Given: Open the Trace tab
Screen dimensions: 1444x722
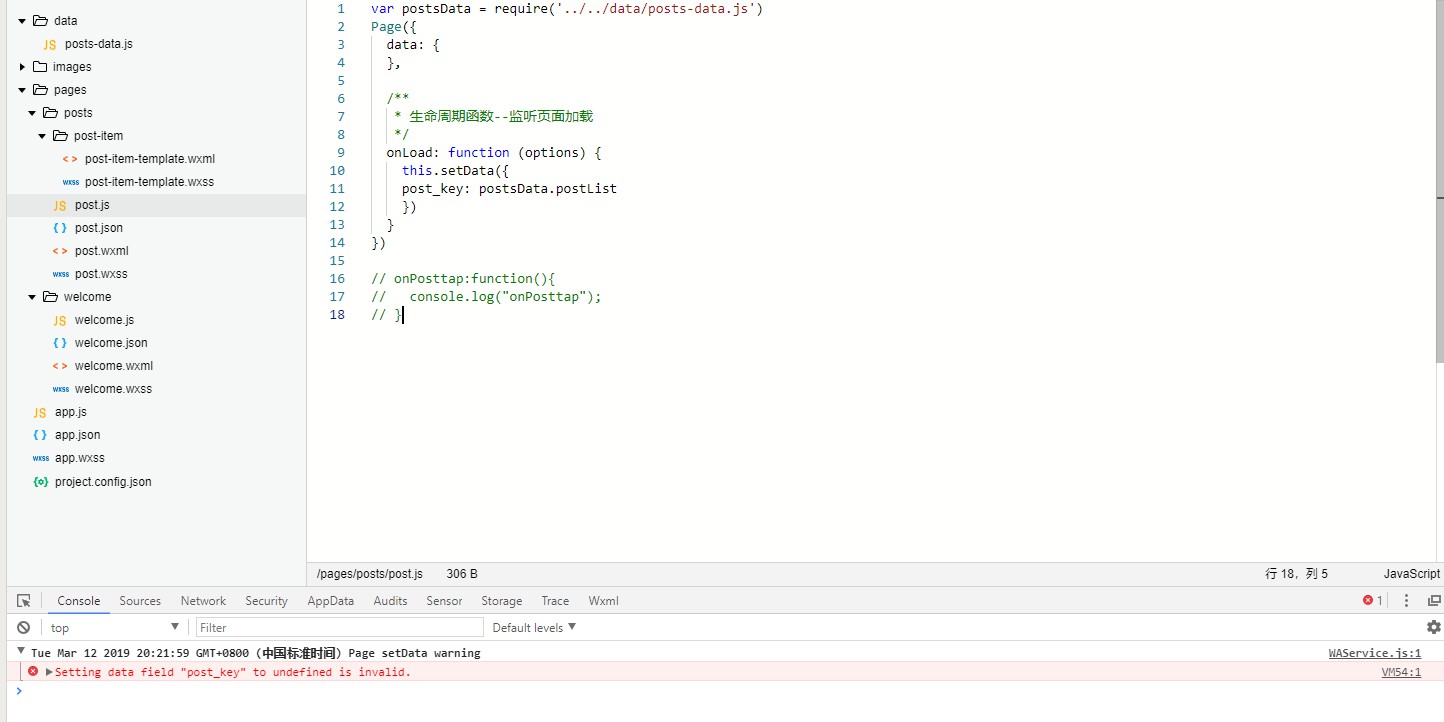Looking at the screenshot, I should pos(555,601).
